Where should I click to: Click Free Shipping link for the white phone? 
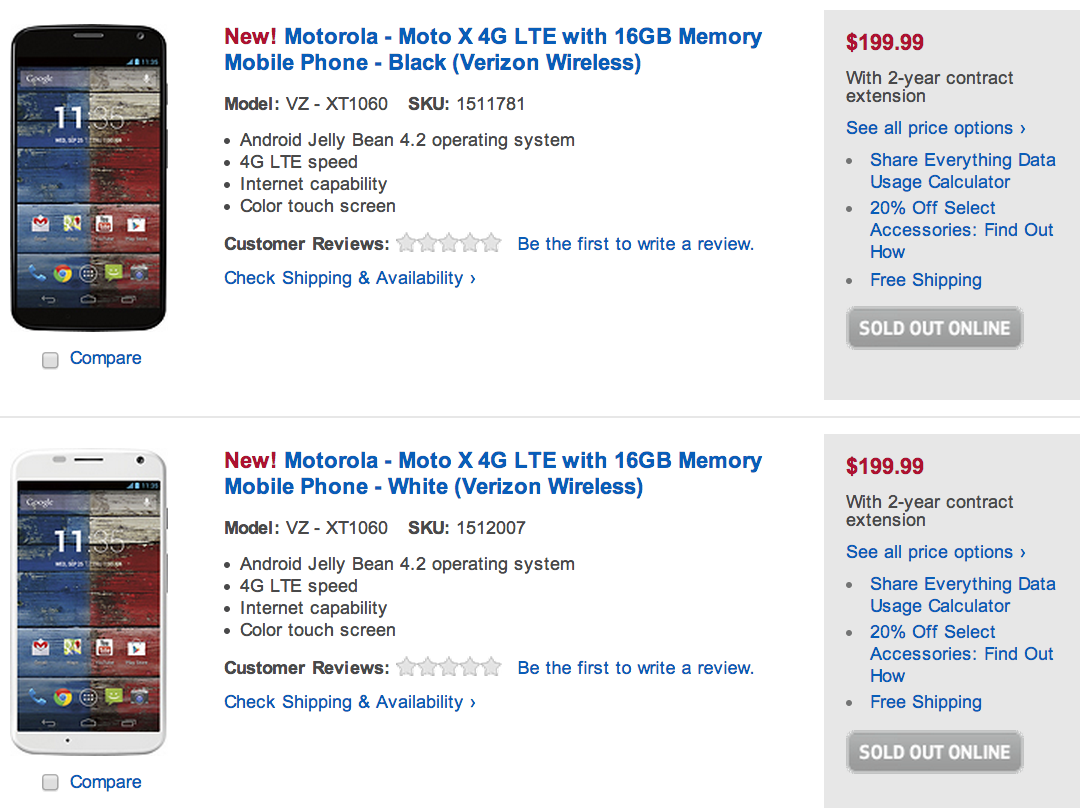coord(925,702)
